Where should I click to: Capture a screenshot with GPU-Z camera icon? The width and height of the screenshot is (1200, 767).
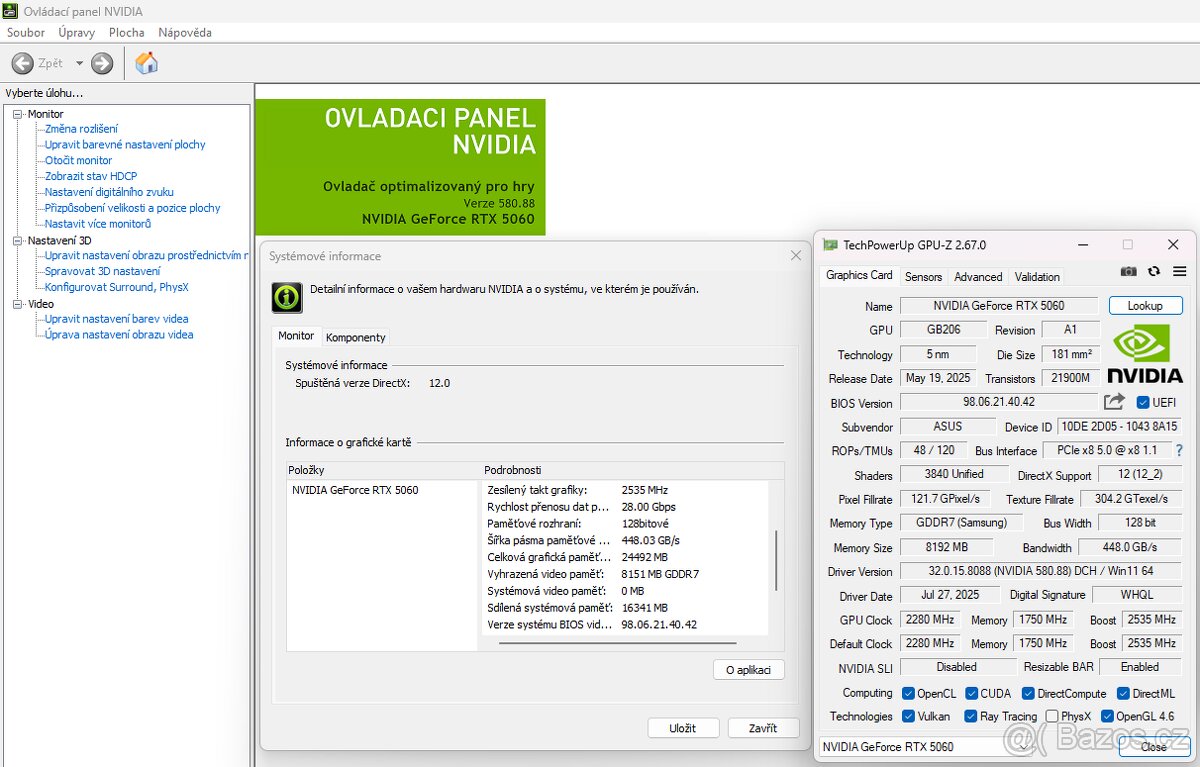tap(1128, 271)
